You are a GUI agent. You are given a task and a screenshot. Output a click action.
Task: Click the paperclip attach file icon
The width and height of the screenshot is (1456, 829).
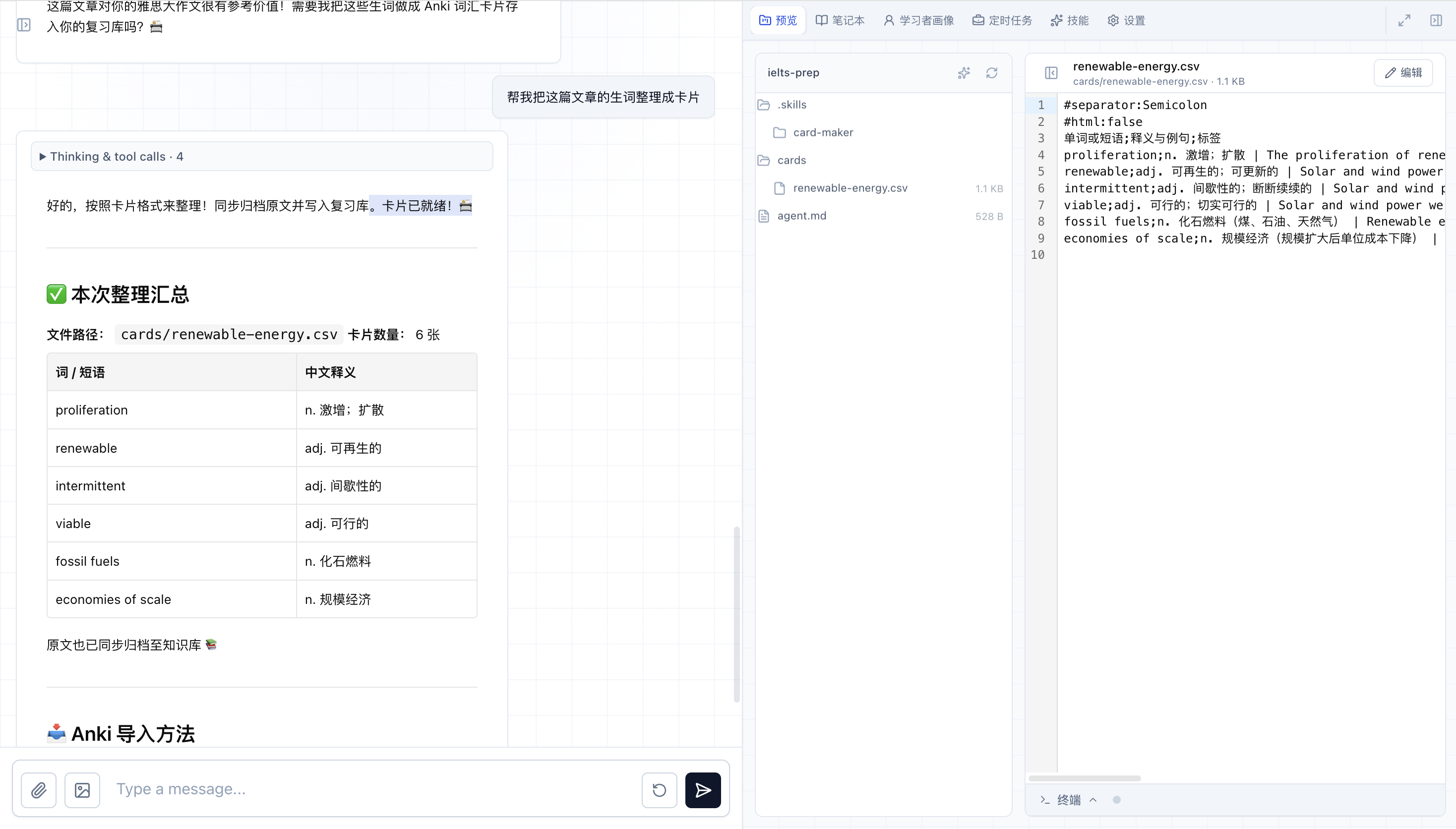pos(39,790)
